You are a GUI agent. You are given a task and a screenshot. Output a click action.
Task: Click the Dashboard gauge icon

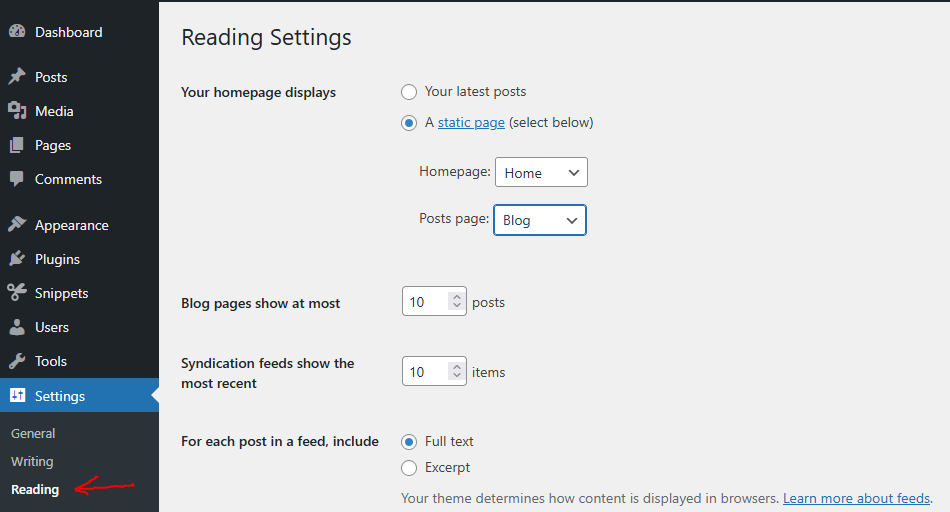(17, 32)
